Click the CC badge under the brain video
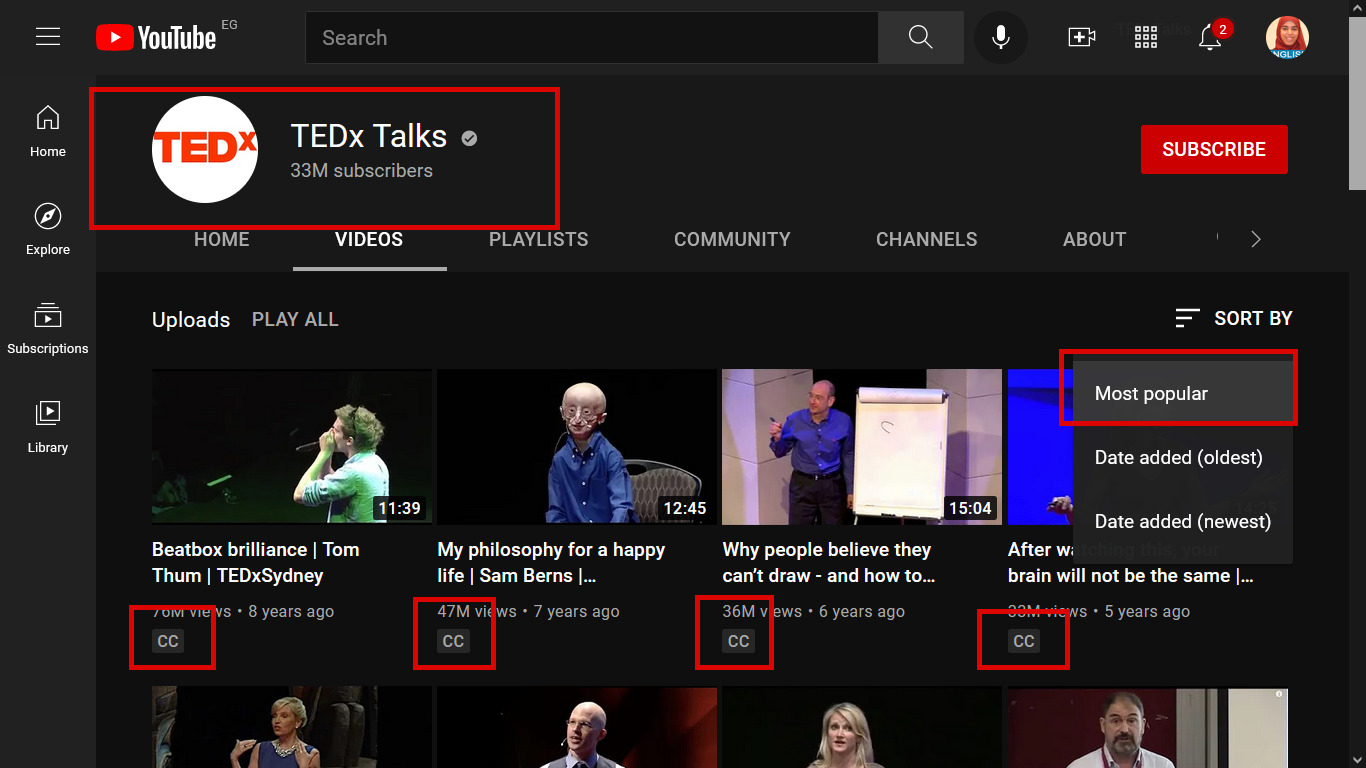 click(x=1024, y=641)
